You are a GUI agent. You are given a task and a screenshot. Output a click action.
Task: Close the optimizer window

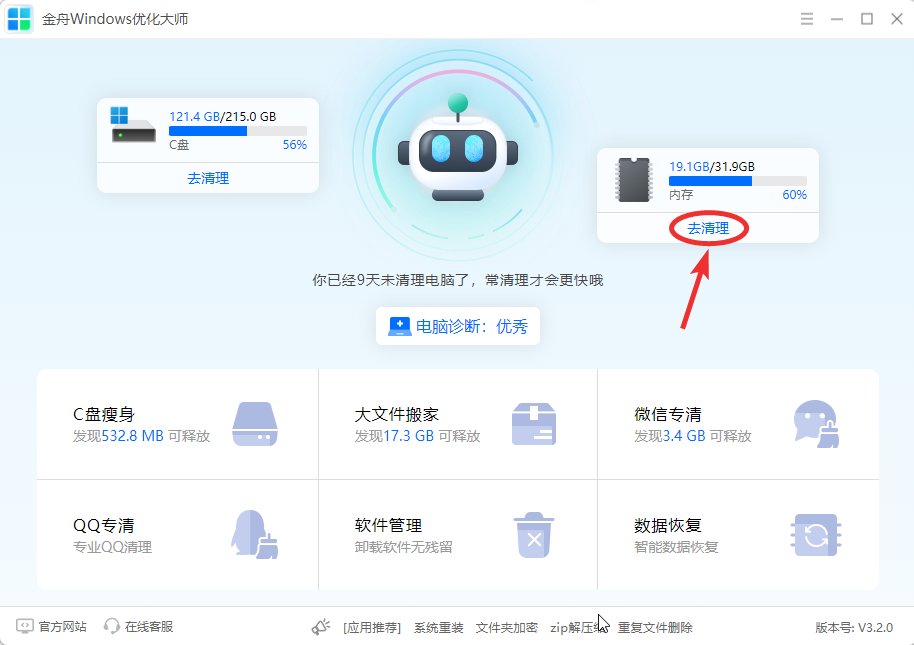tap(897, 19)
